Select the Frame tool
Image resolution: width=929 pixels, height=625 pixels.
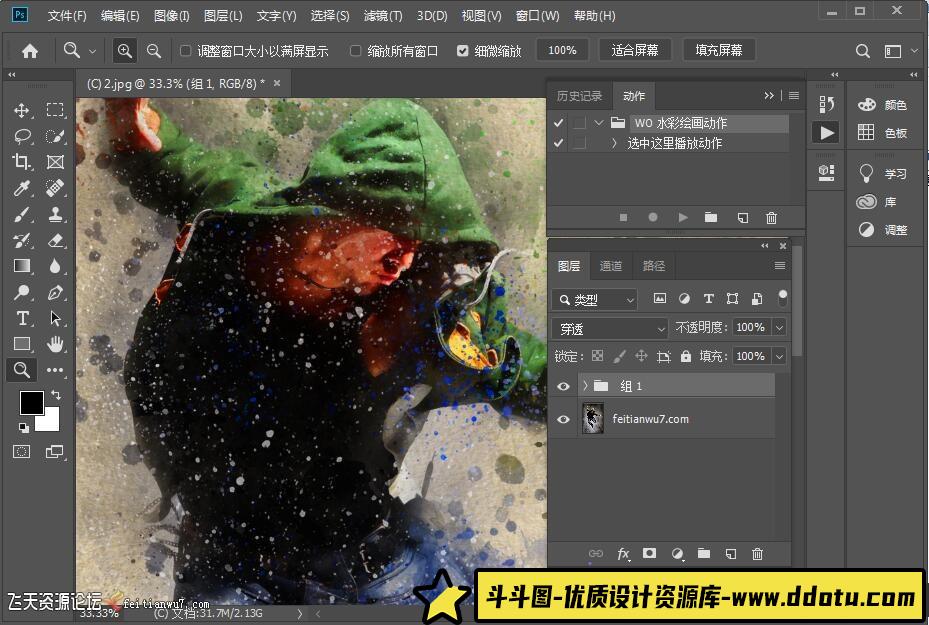[x=55, y=162]
